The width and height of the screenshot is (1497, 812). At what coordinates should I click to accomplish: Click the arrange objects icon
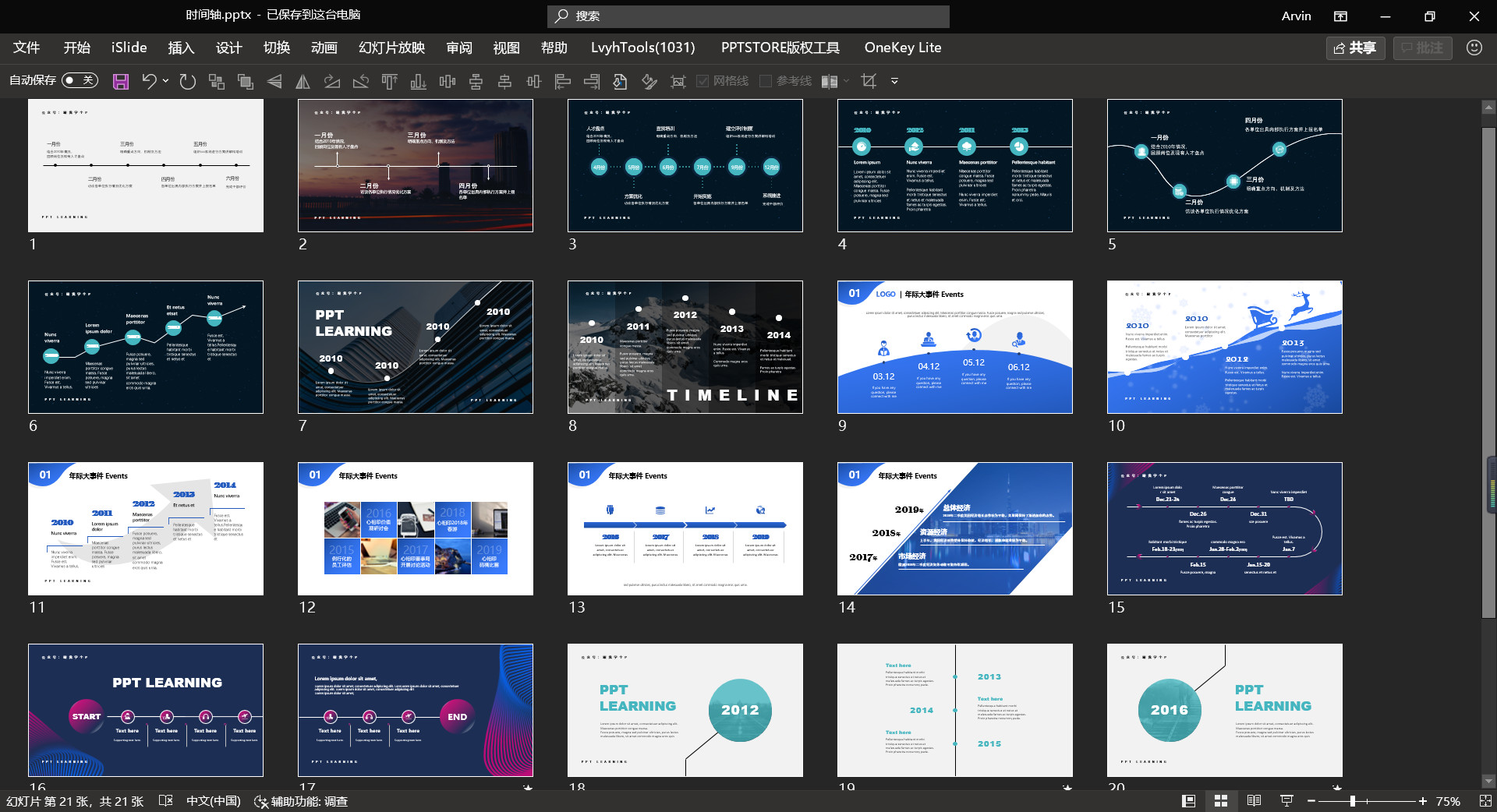click(217, 81)
